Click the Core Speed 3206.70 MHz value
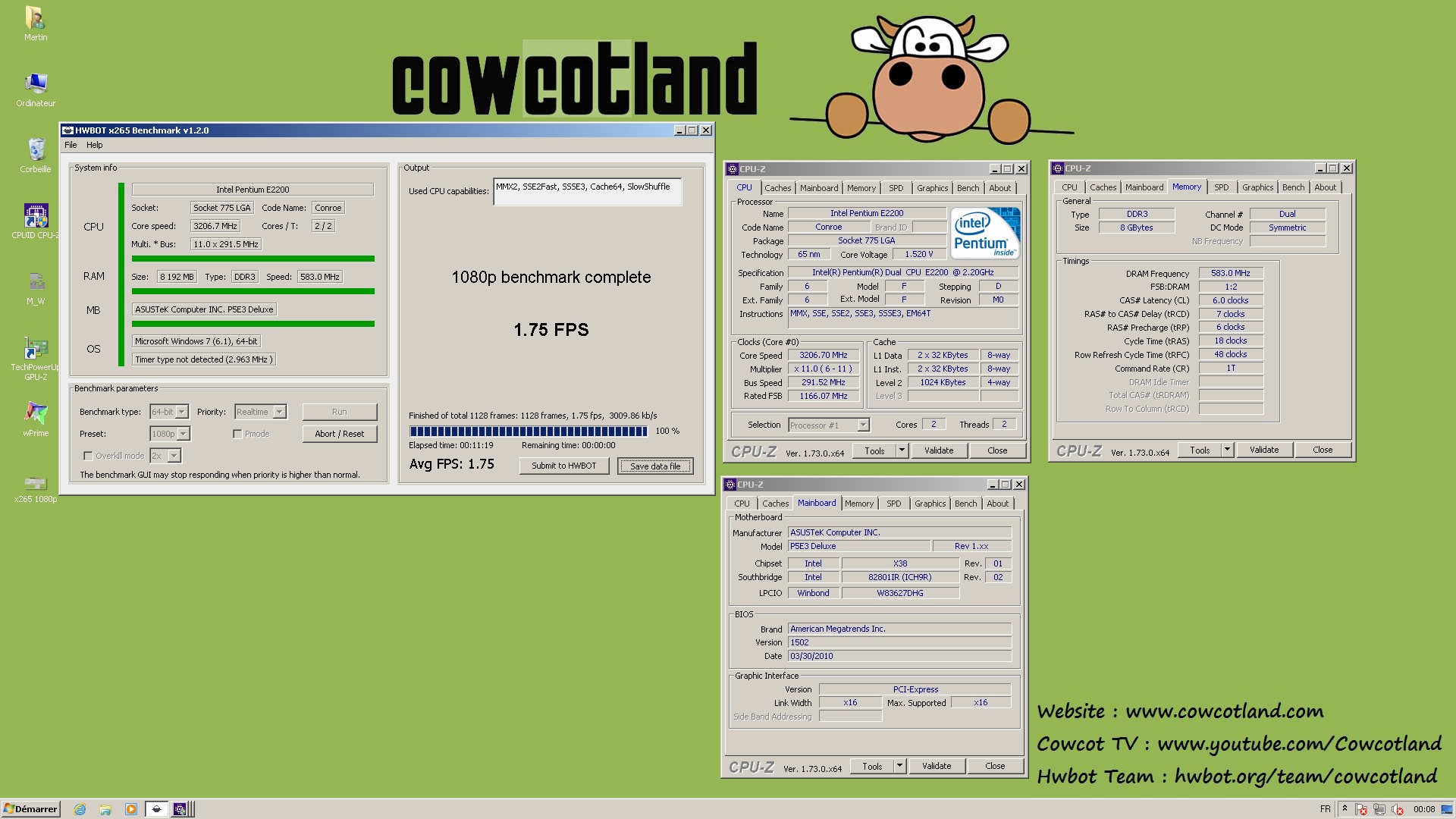The image size is (1456, 819). tap(823, 355)
